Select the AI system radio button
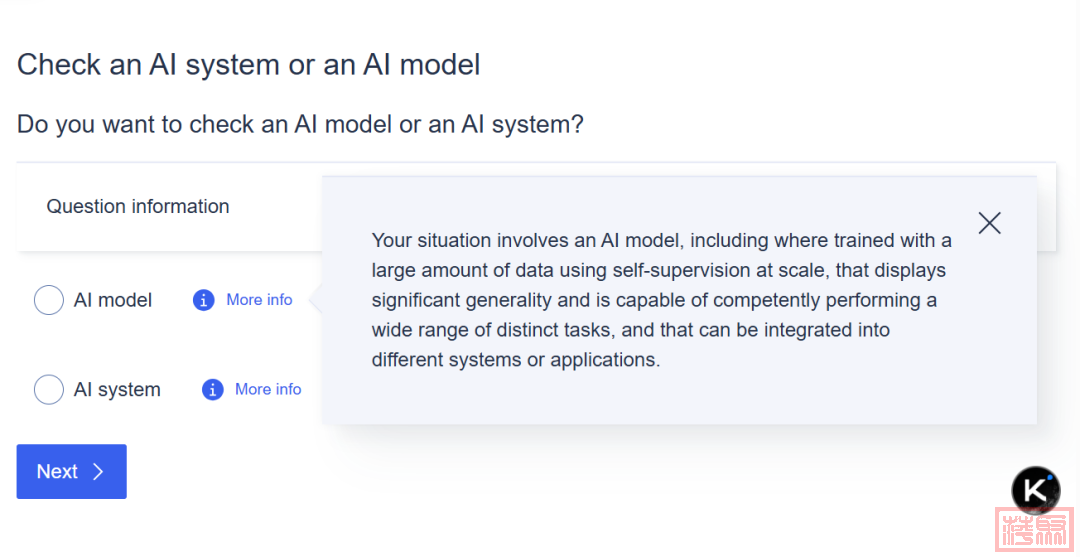The image size is (1080, 557). click(49, 390)
